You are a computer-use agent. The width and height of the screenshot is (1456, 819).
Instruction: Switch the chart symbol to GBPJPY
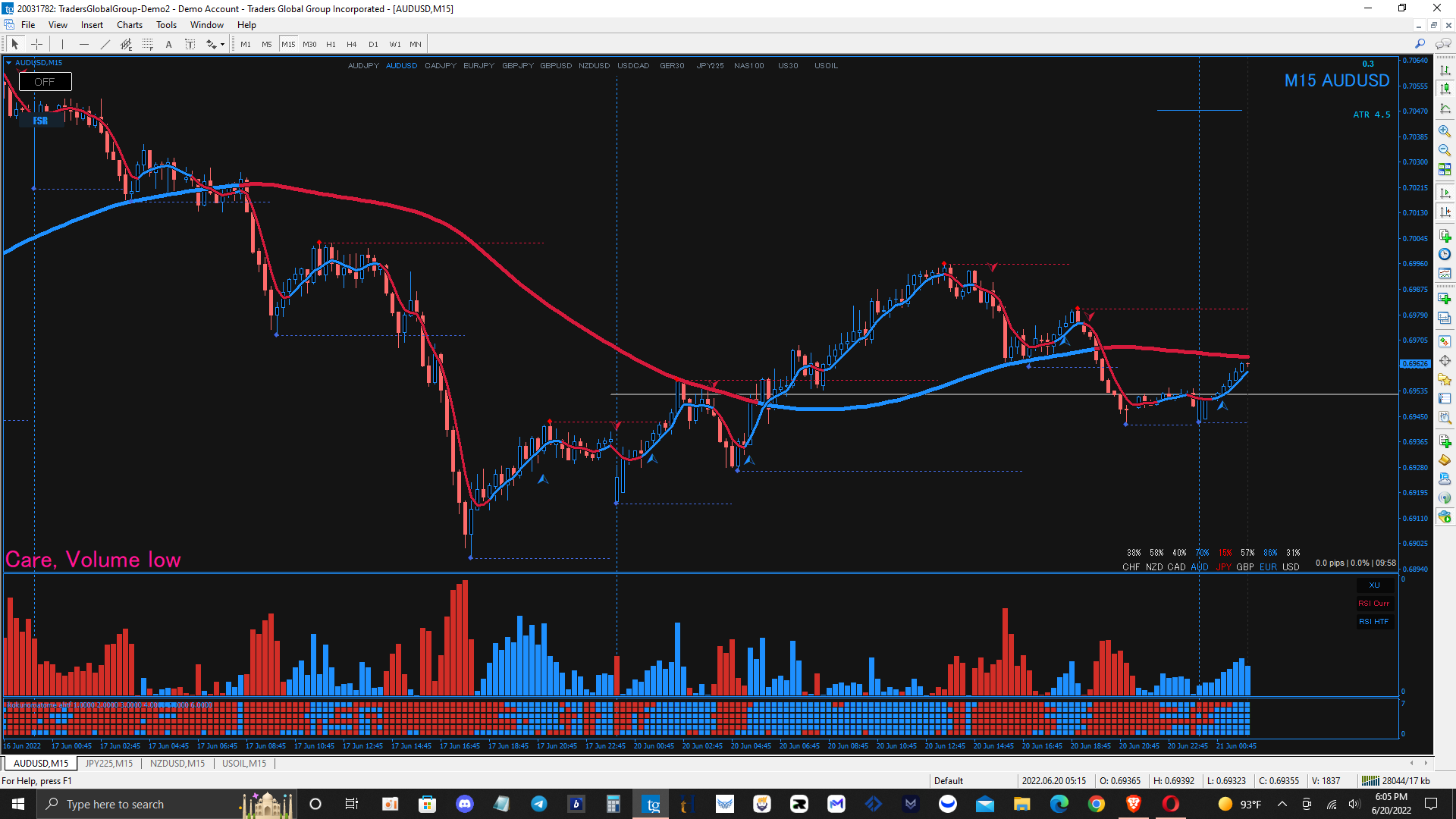(517, 66)
